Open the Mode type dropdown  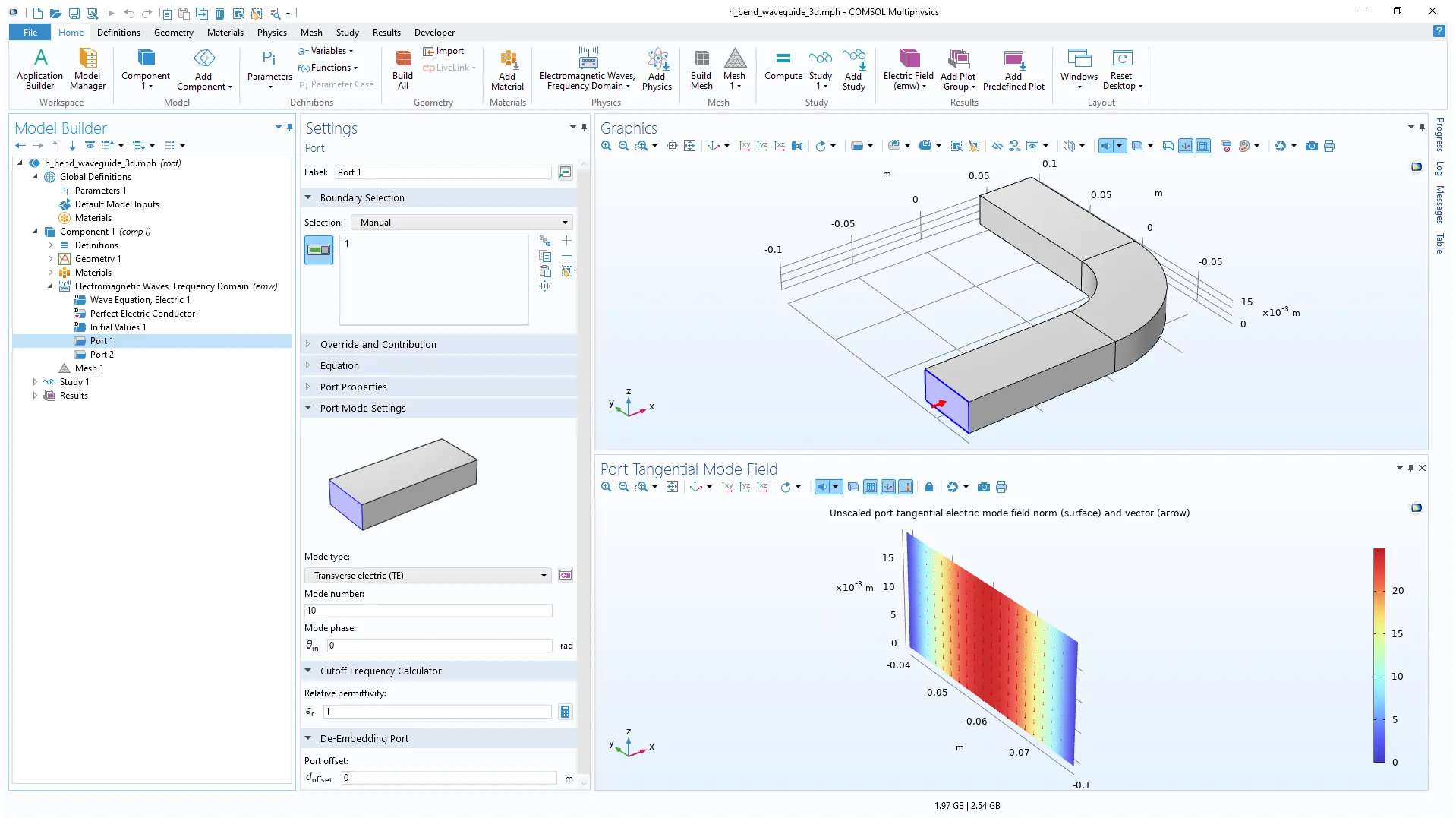pyautogui.click(x=428, y=576)
